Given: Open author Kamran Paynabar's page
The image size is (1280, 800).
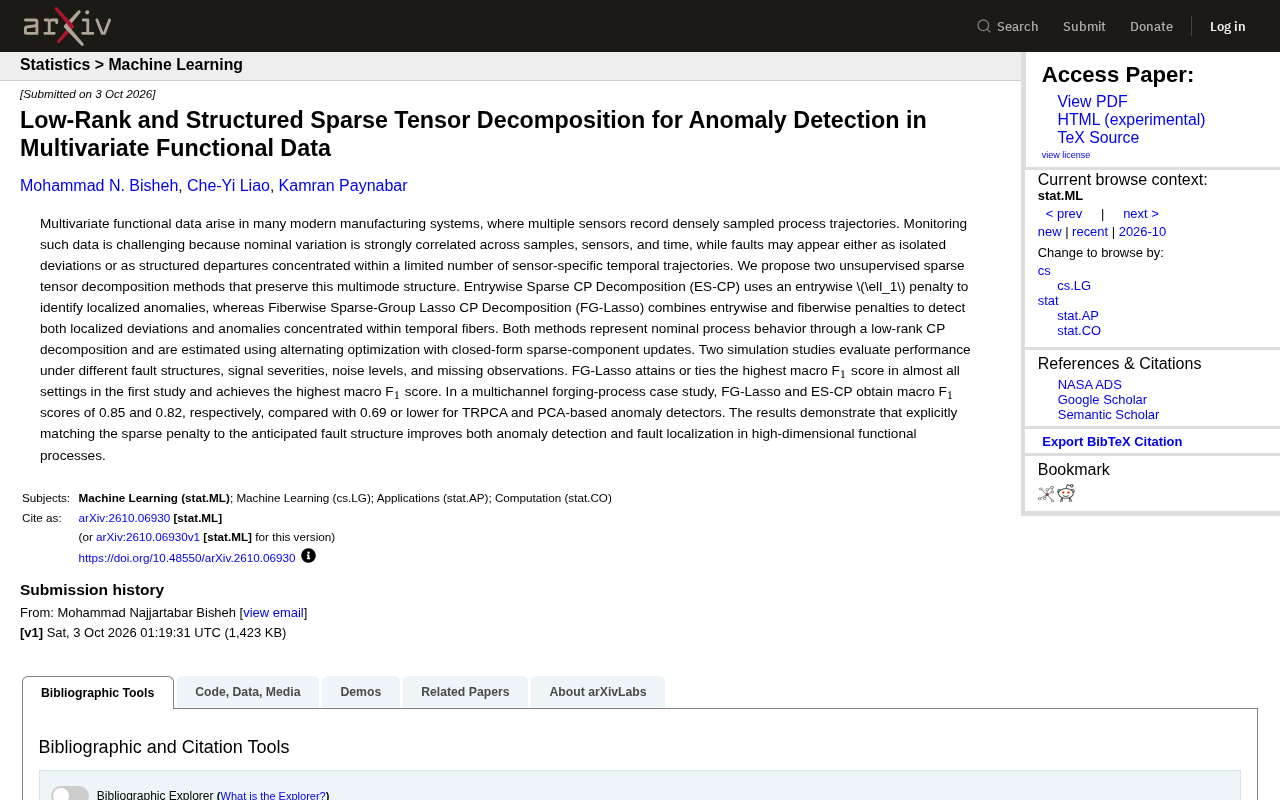Looking at the screenshot, I should 343,186.
